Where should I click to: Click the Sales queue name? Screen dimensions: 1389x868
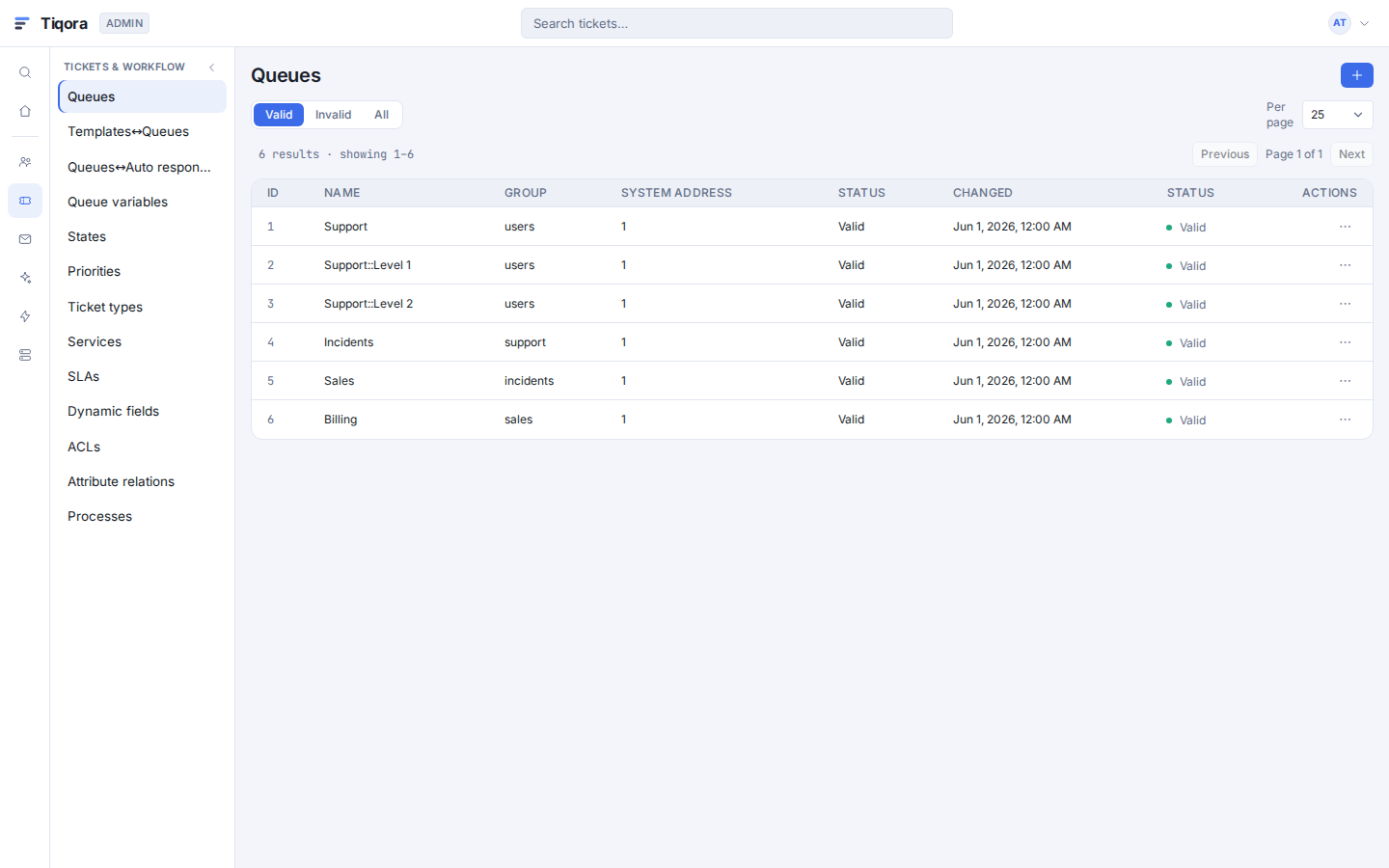pos(339,381)
